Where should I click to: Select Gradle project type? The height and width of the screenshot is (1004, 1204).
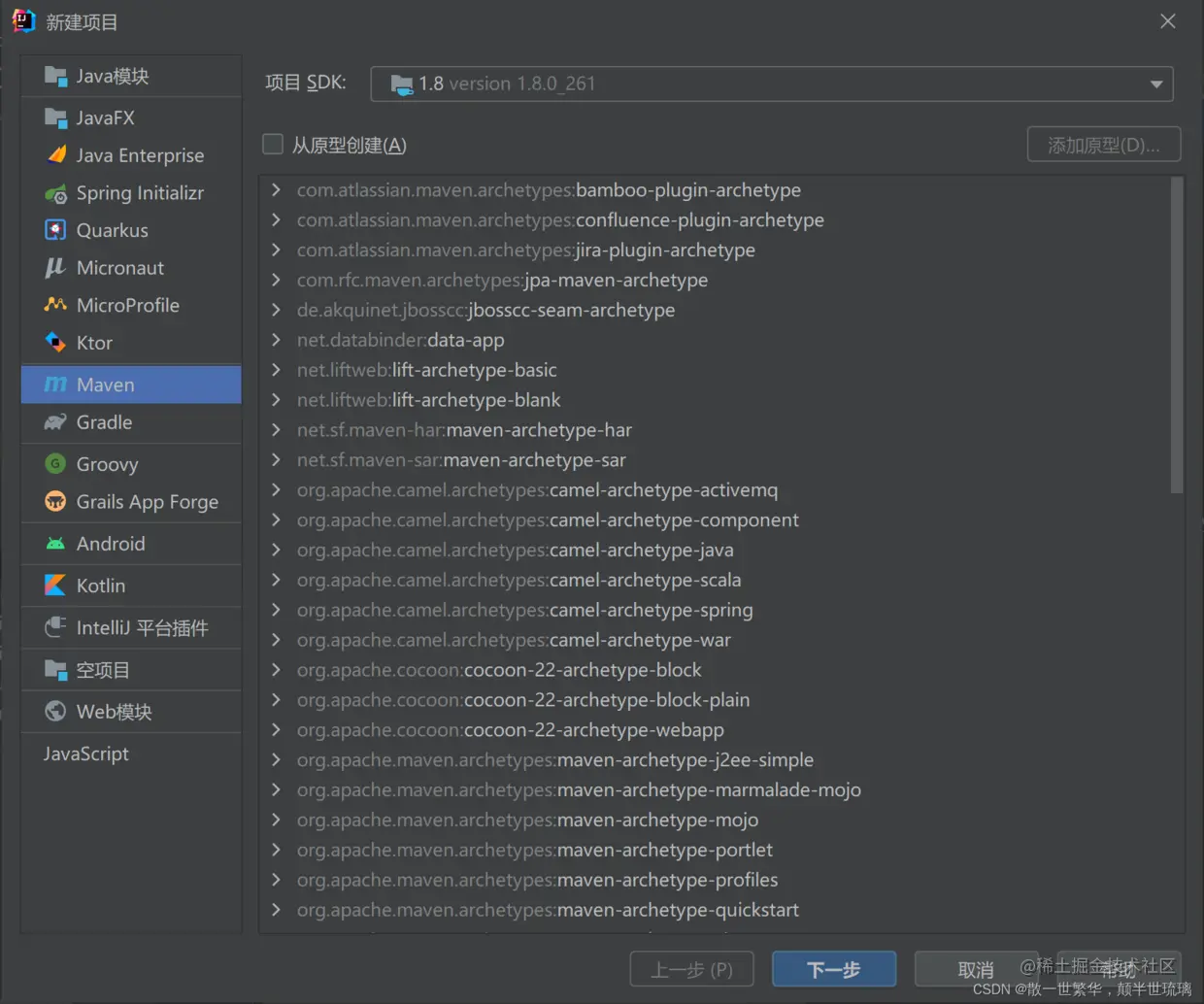click(131, 422)
